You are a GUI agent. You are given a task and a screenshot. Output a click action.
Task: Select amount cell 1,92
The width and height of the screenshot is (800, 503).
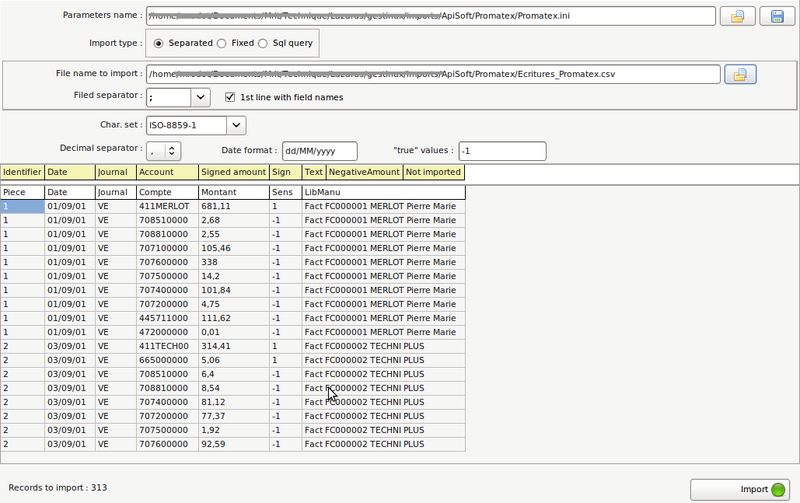pyautogui.click(x=234, y=430)
